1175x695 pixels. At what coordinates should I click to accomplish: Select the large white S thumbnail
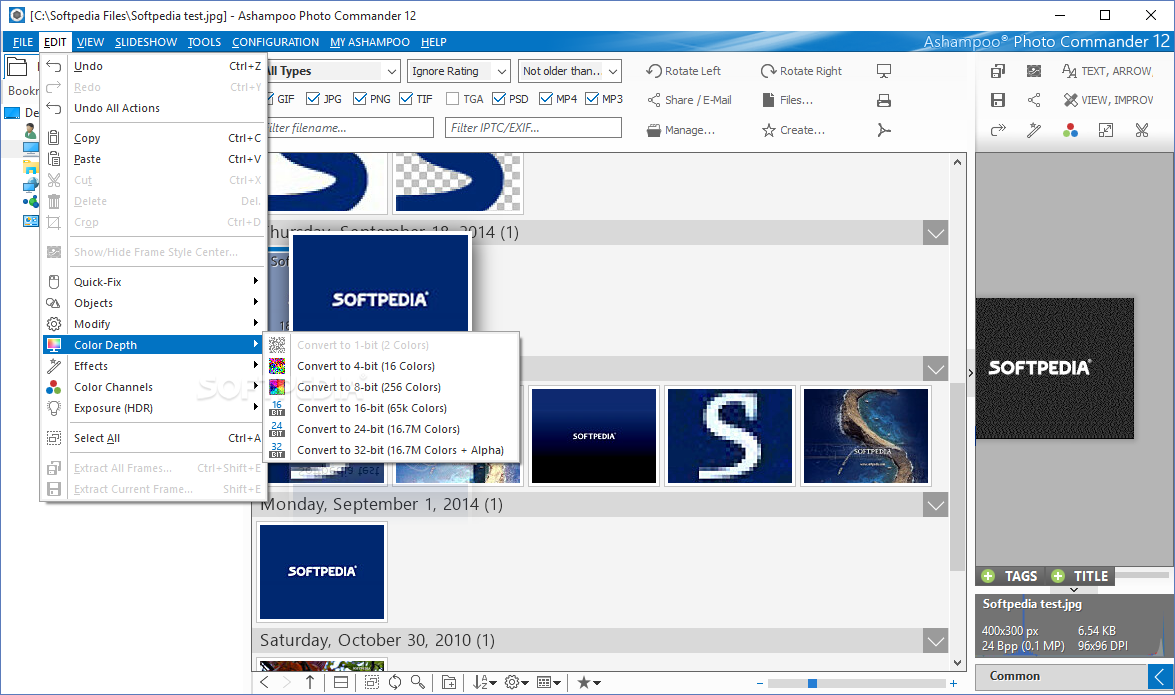729,436
